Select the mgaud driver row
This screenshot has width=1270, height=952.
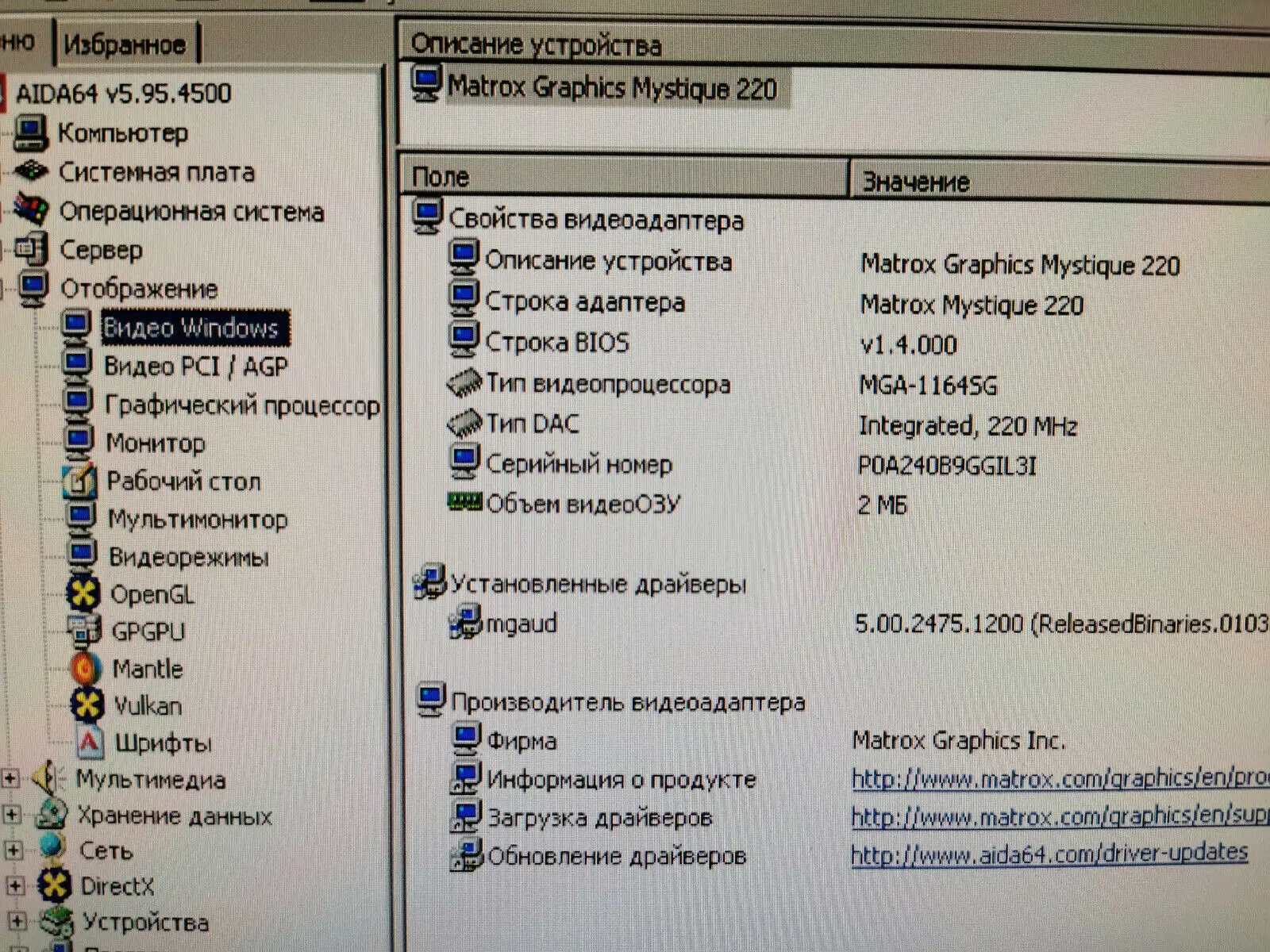pyautogui.click(x=521, y=624)
